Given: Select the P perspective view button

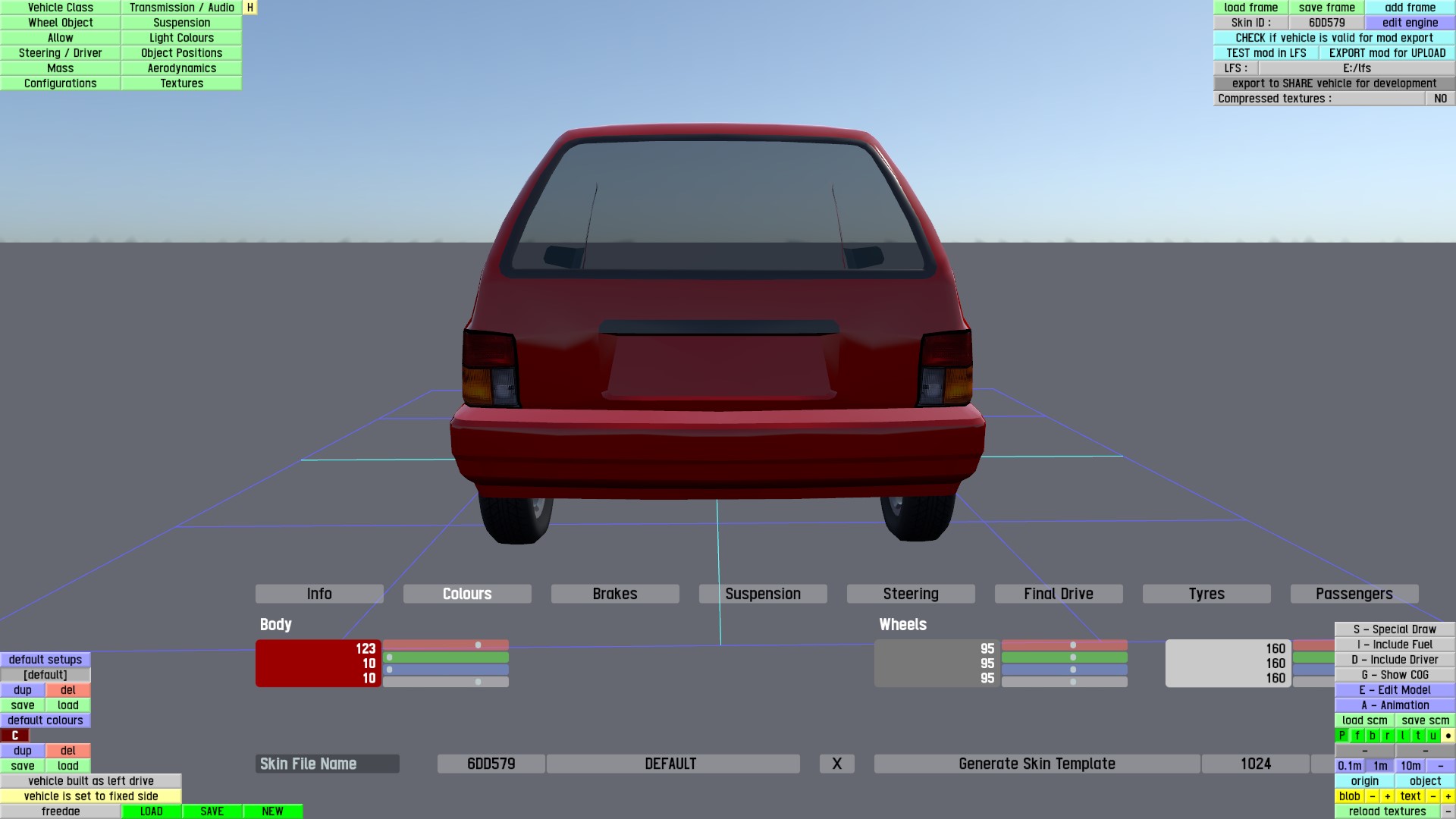Looking at the screenshot, I should [x=1342, y=736].
